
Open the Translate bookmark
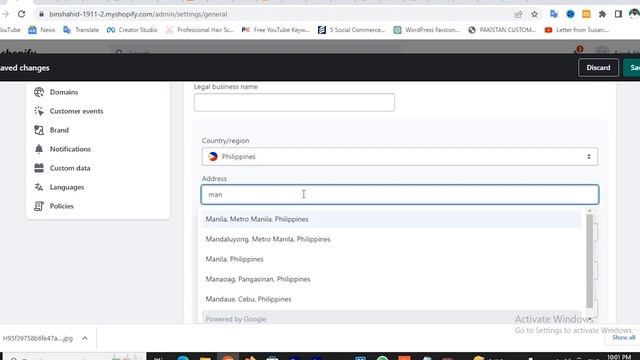tap(81, 30)
